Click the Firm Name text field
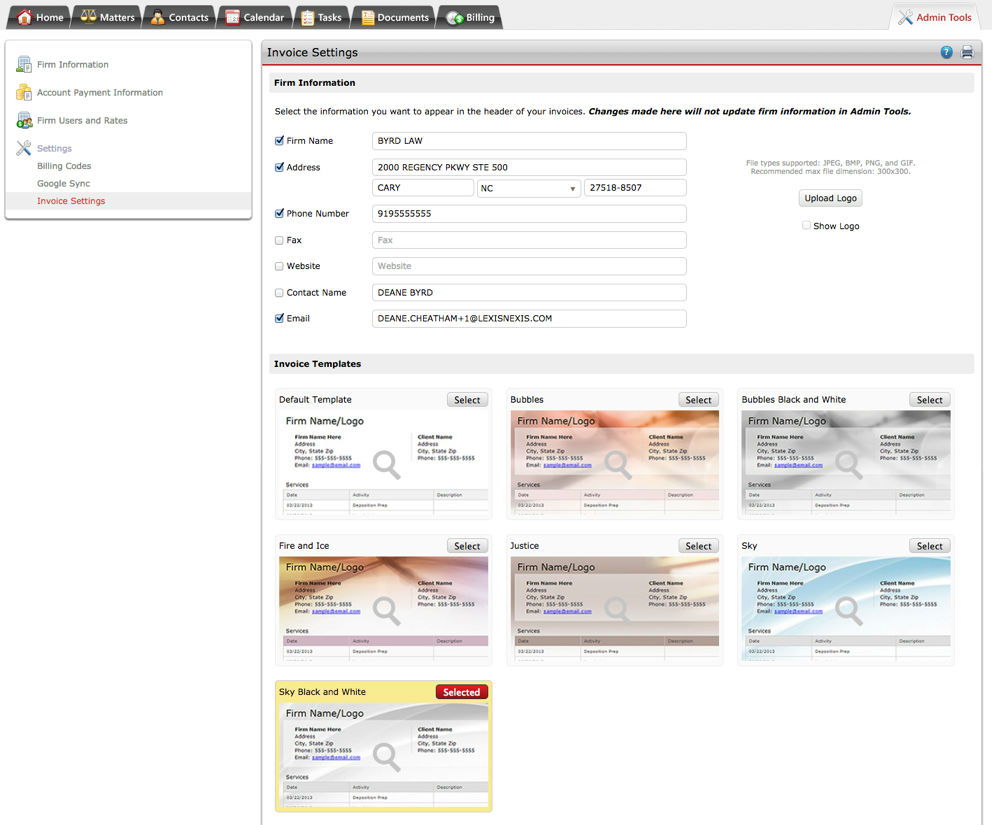Viewport: 992px width, 825px height. [529, 140]
